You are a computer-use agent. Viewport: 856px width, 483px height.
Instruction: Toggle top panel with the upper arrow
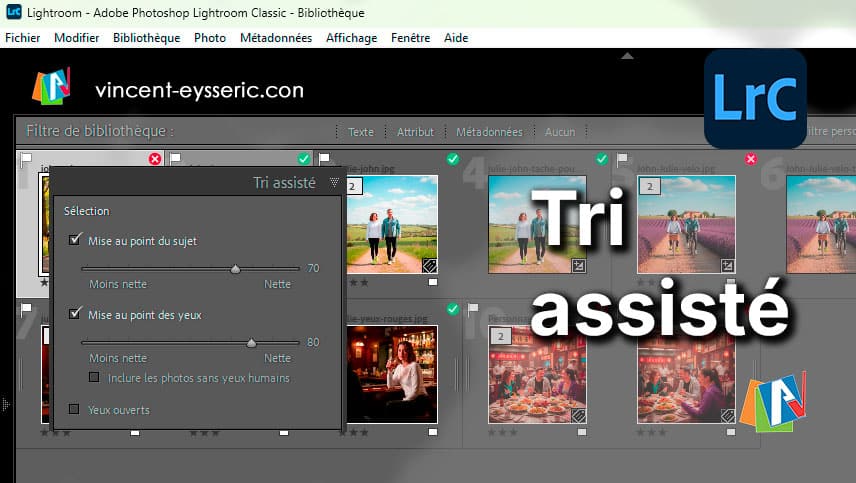pos(627,56)
